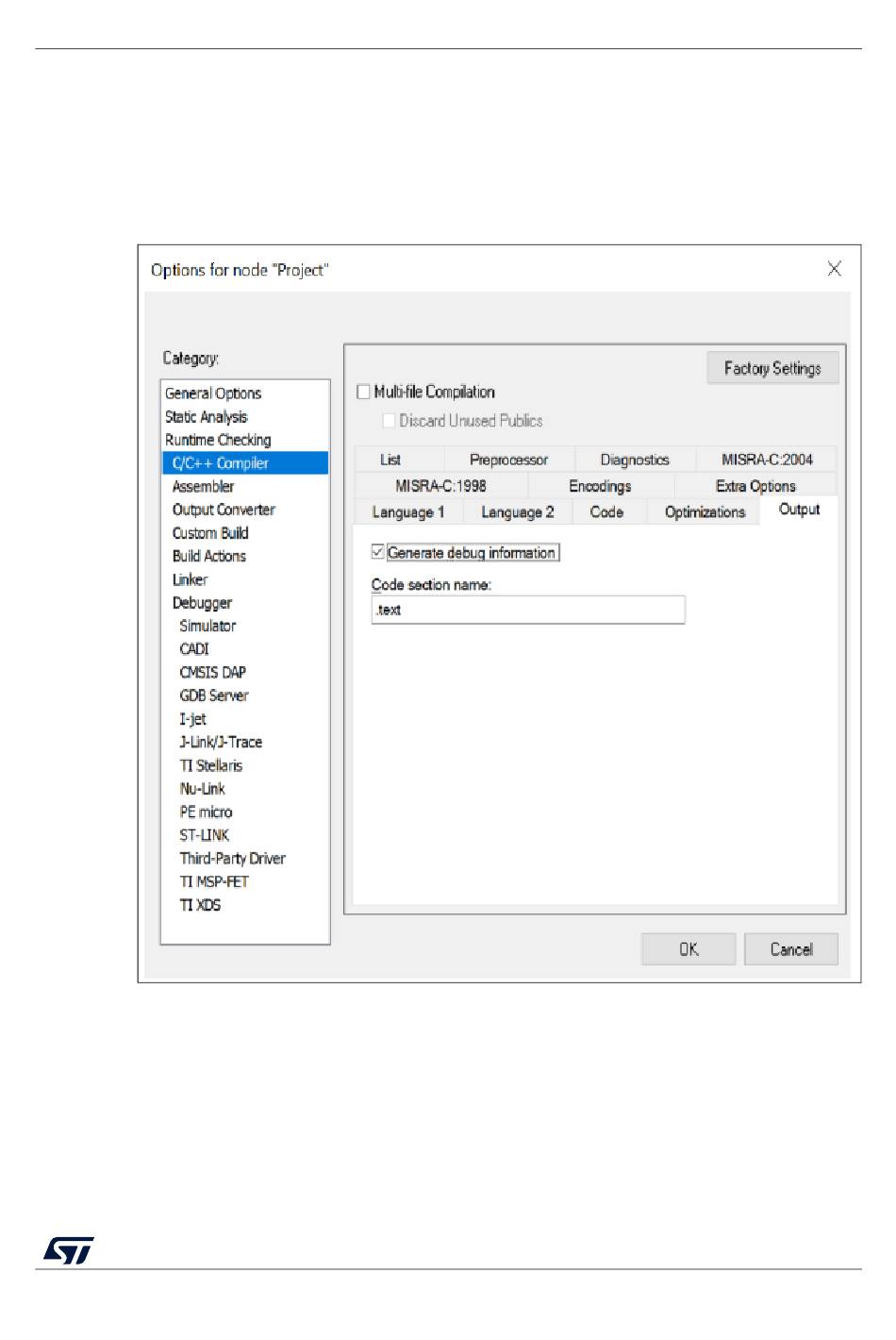Select General Options category

(x=213, y=394)
